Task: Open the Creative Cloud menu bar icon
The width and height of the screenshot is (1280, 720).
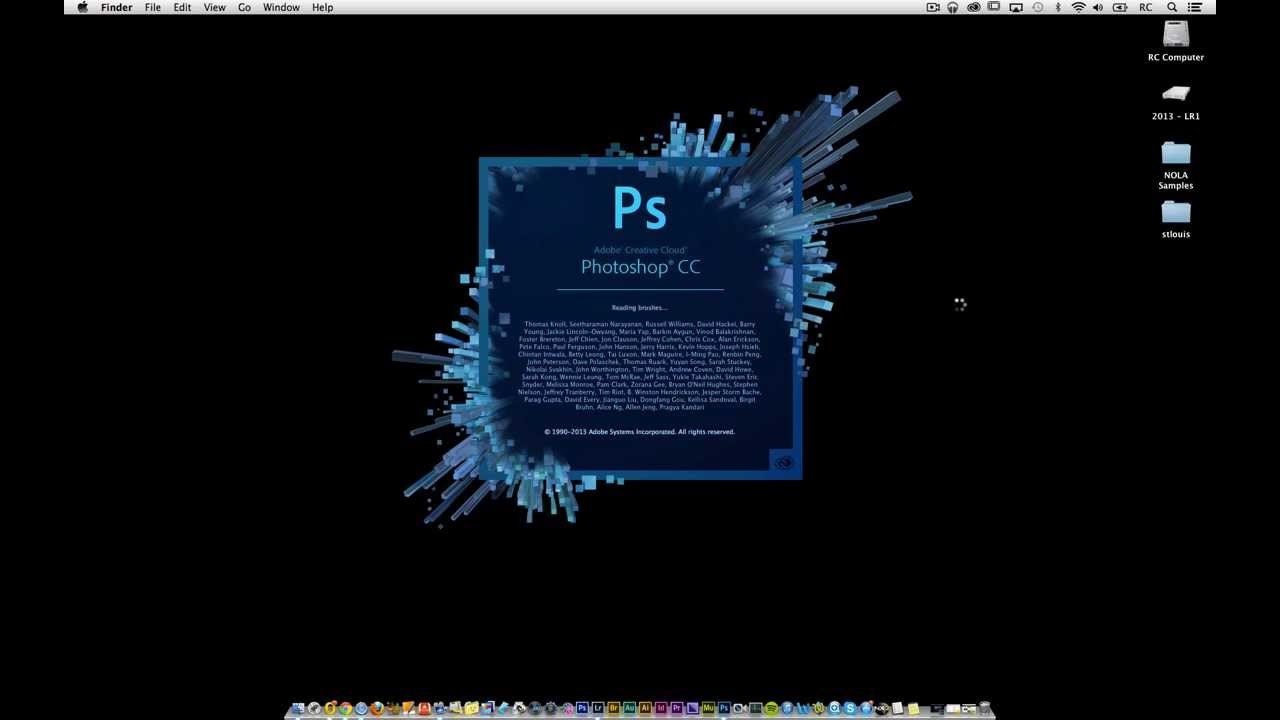Action: pyautogui.click(x=974, y=7)
